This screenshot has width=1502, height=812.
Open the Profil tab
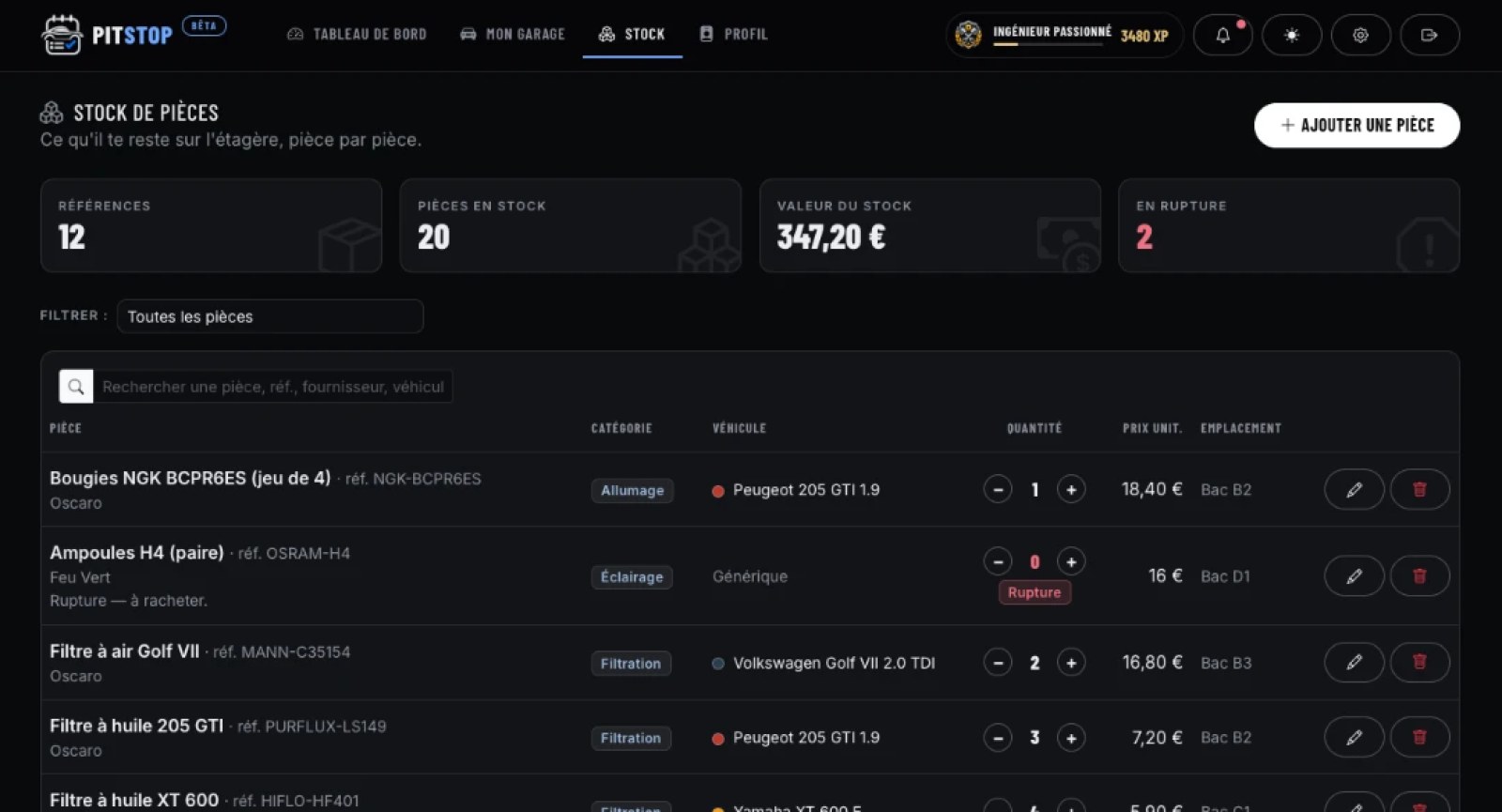(734, 35)
